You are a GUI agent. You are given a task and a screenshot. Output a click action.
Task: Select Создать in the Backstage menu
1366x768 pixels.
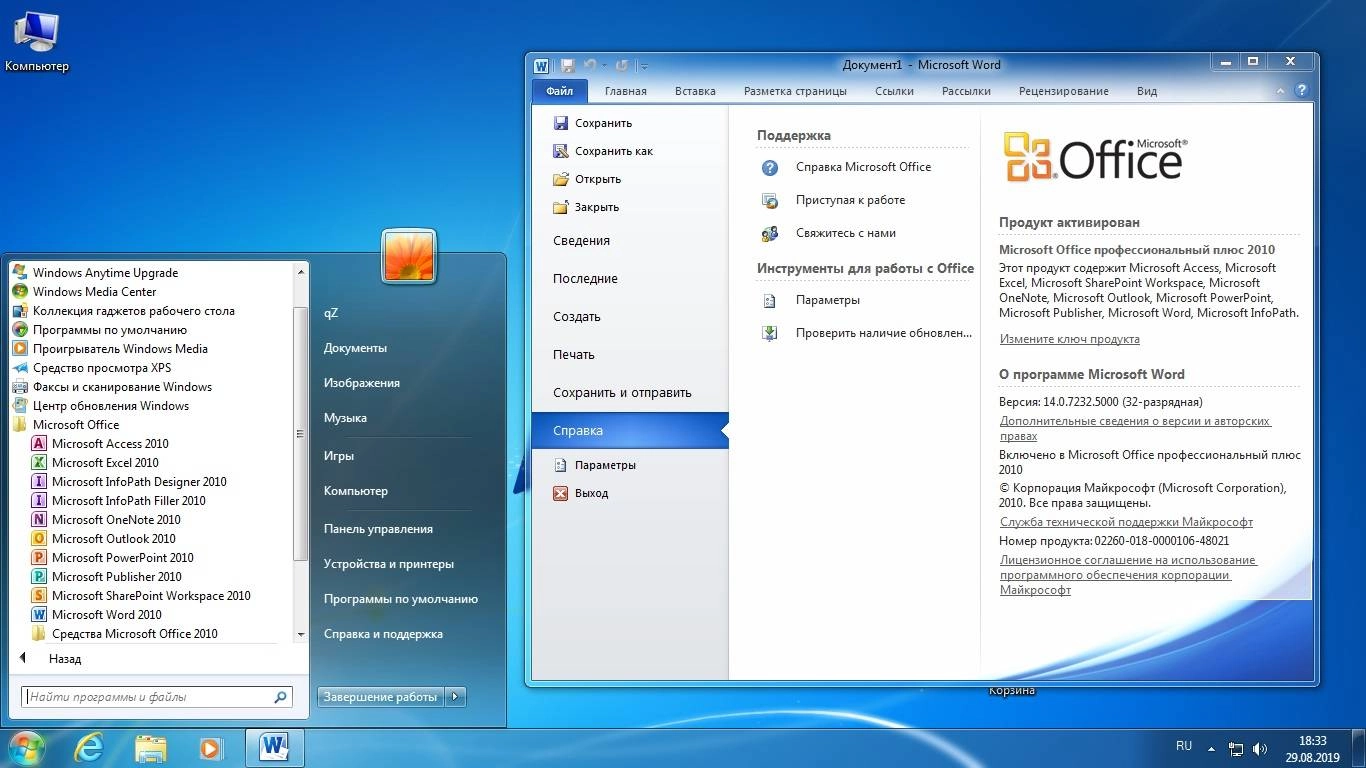630,317
